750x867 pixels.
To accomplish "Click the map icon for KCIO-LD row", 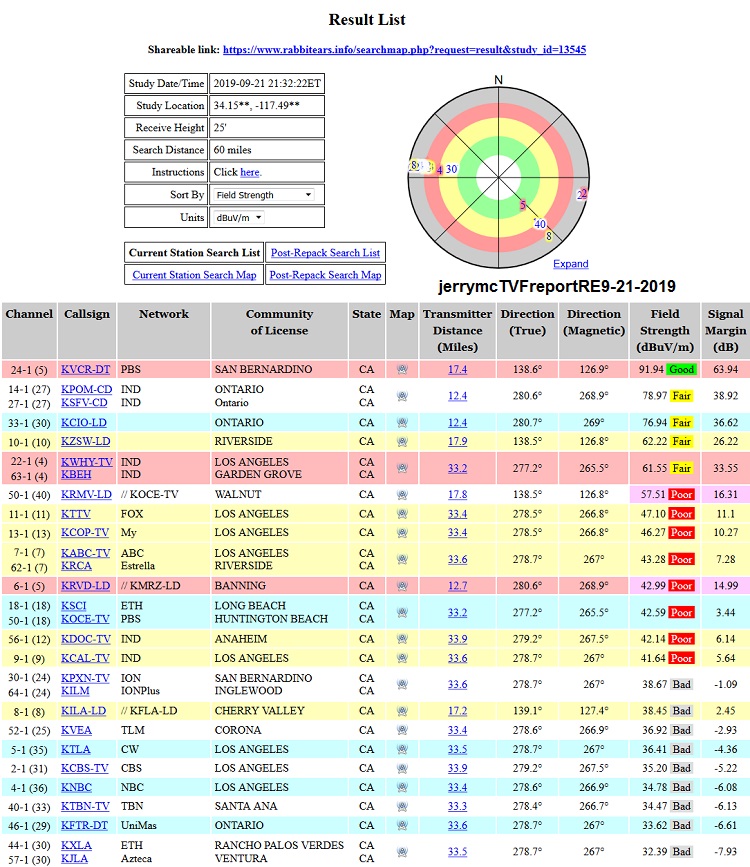I will click(x=401, y=423).
